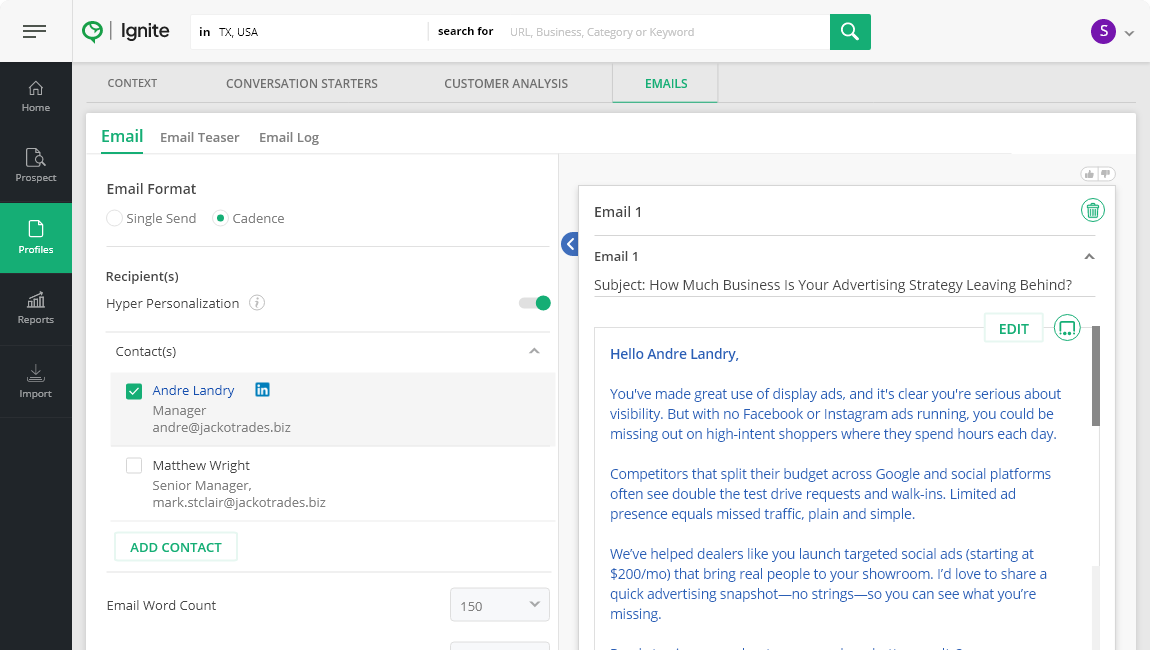Open the user account avatar dropdown
This screenshot has width=1150, height=650.
1112,32
